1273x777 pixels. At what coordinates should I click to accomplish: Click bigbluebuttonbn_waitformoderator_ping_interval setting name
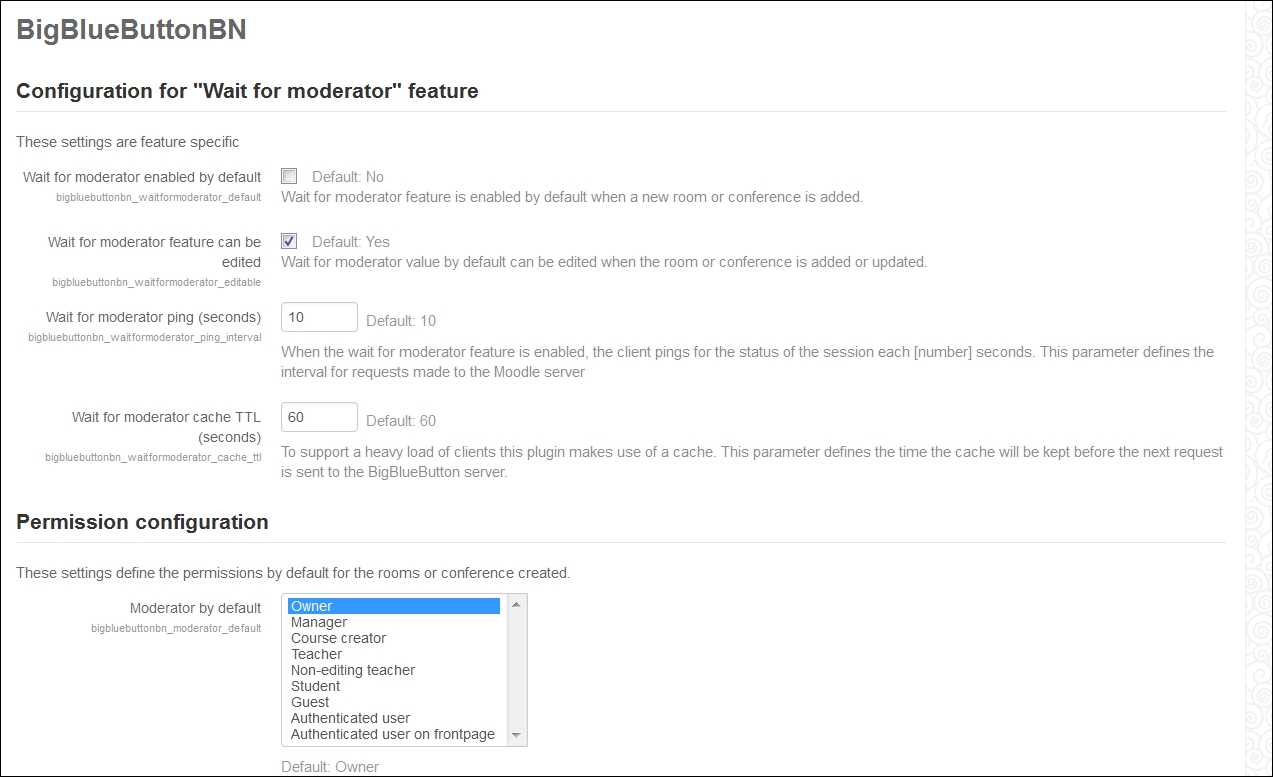144,338
